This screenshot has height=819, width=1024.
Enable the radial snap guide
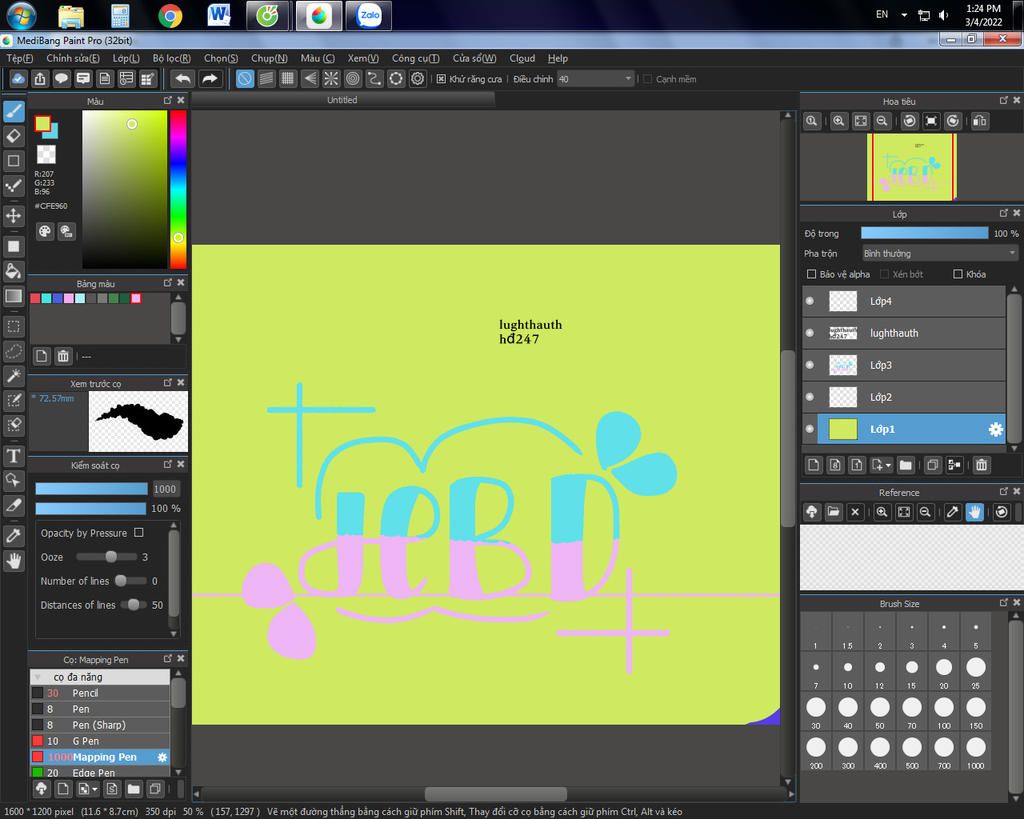click(331, 79)
